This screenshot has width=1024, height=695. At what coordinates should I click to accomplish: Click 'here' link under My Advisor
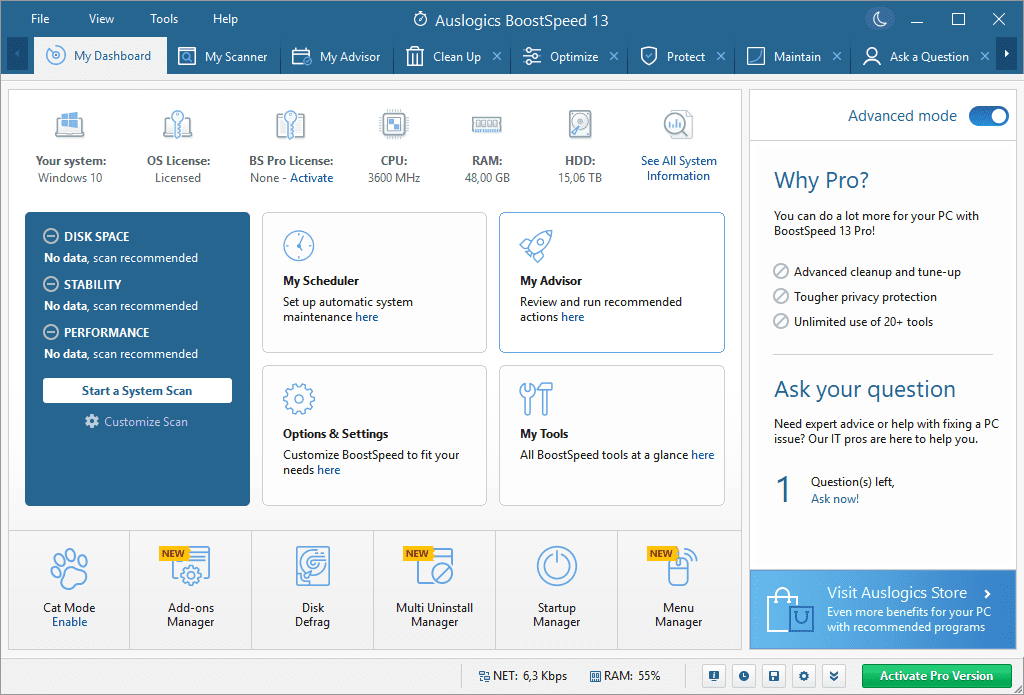pos(573,317)
